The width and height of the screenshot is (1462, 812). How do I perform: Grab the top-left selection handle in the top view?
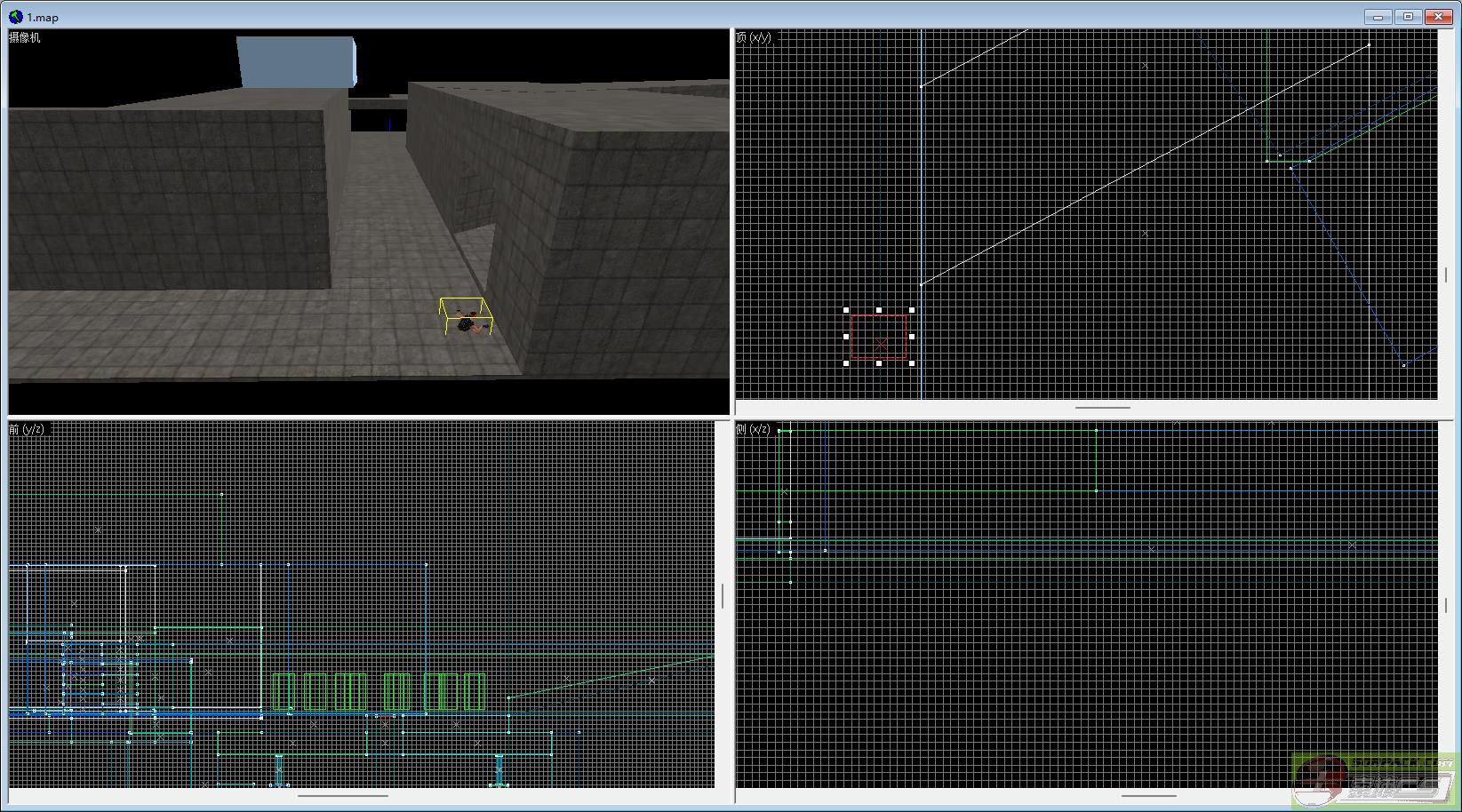(x=846, y=310)
